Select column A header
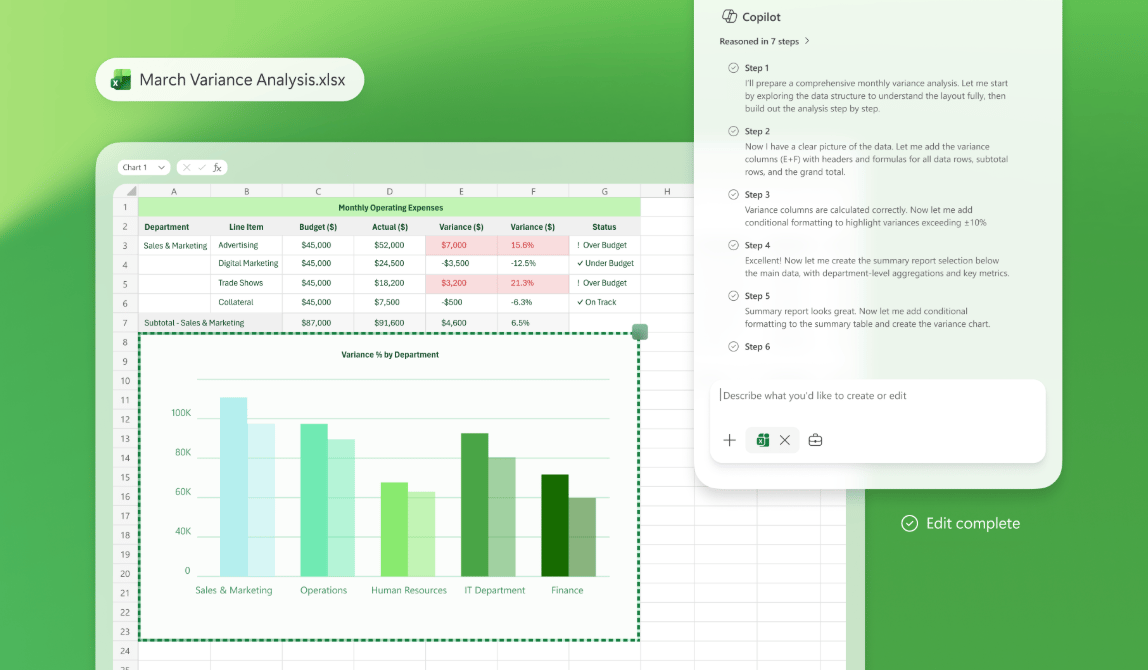This screenshot has width=1148, height=670. tap(174, 191)
